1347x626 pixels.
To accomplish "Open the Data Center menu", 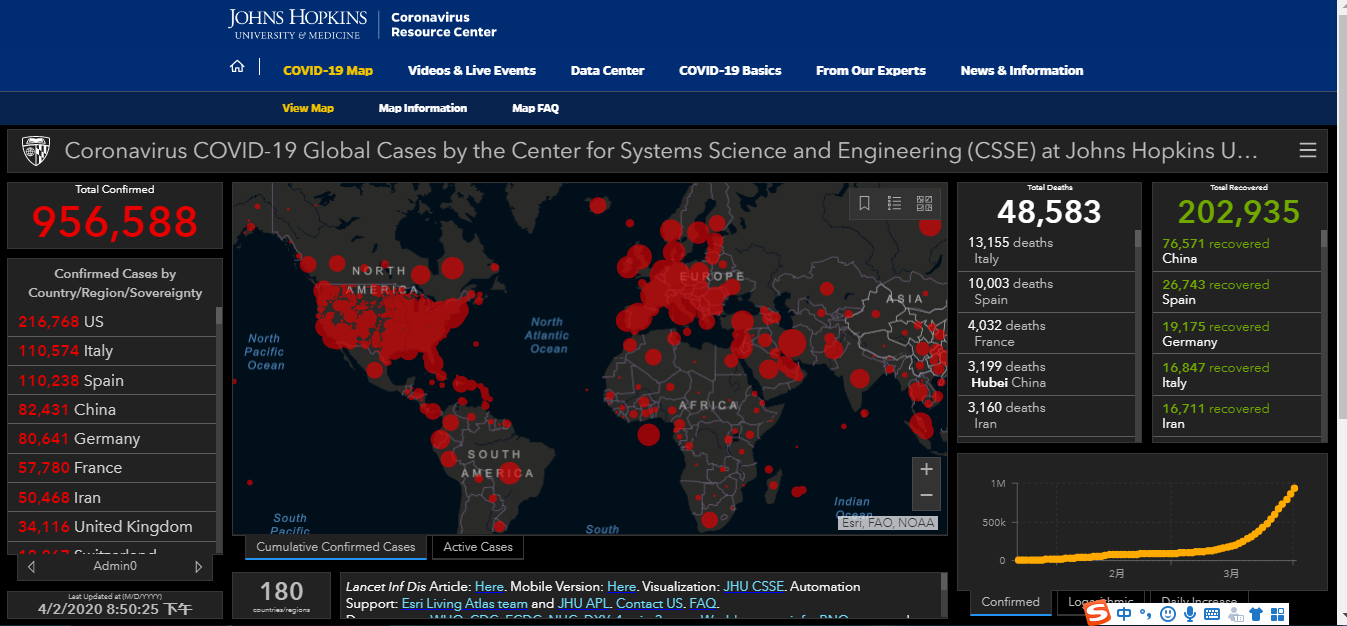I will [x=607, y=71].
